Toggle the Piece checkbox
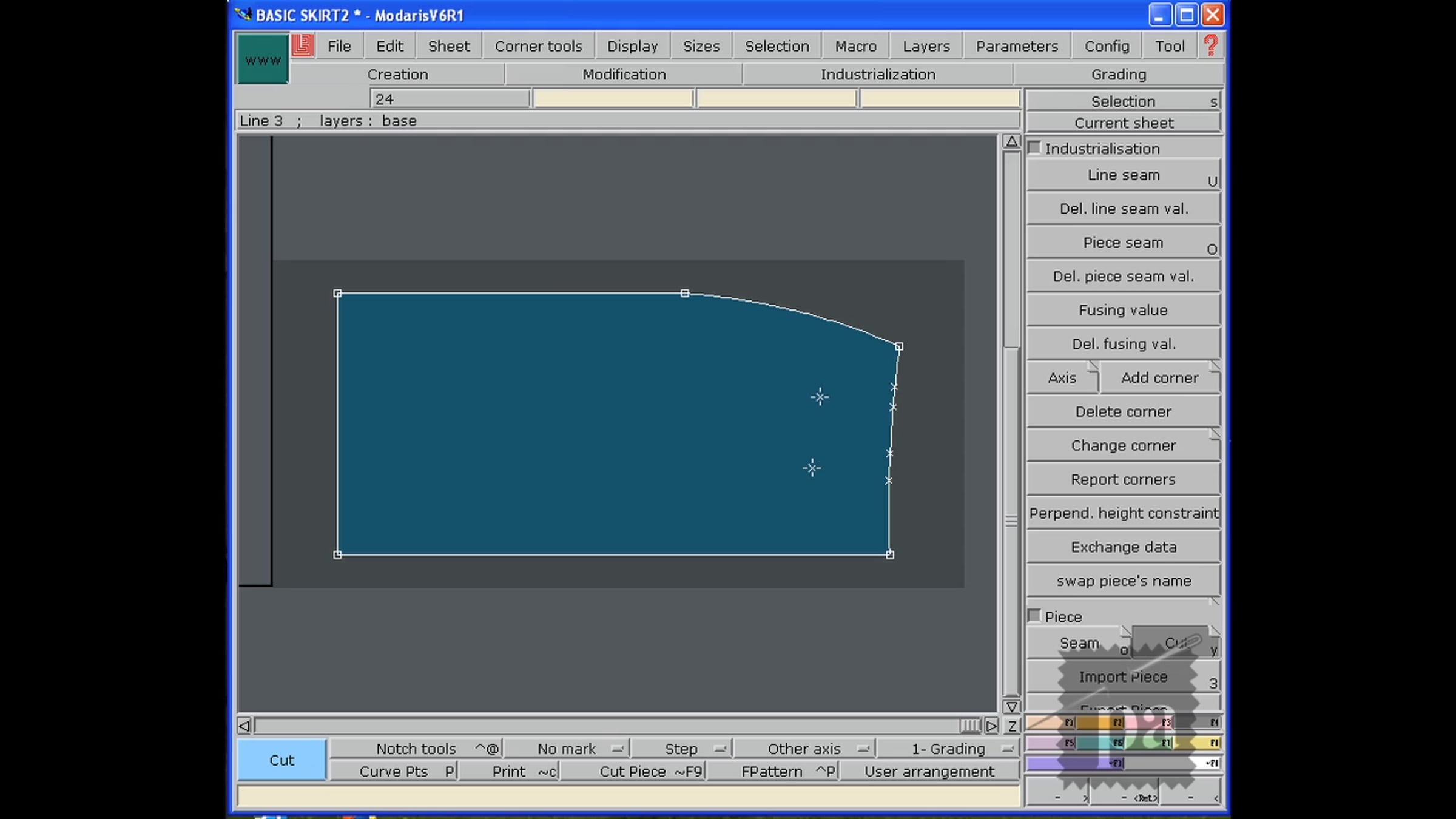Screen dimensions: 1456x819 coord(1035,616)
